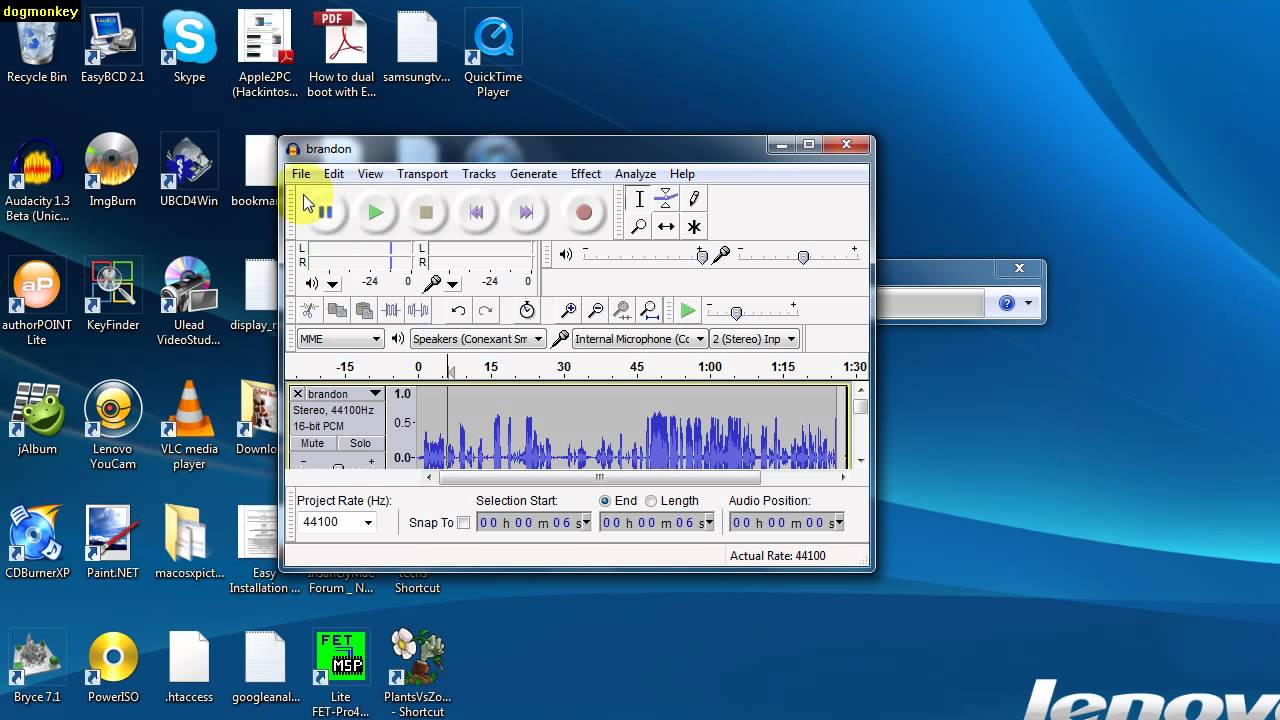Select the Zoom magnifier tool
The width and height of the screenshot is (1280, 720).
[x=639, y=227]
